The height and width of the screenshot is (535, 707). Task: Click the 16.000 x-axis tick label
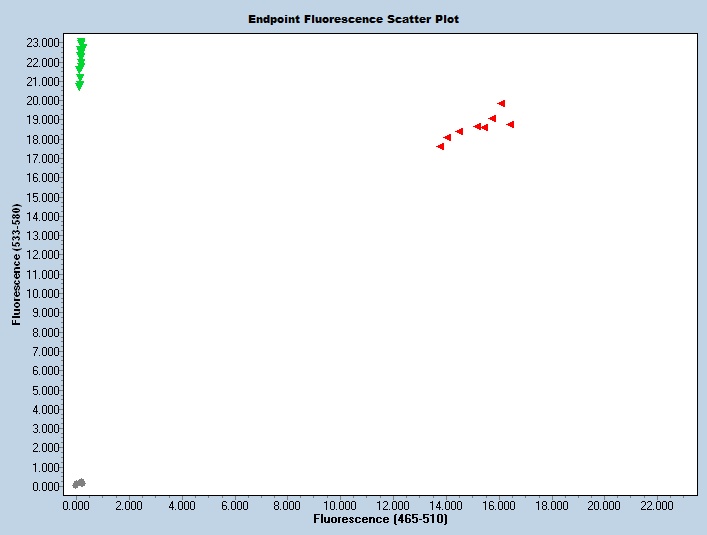tap(499, 506)
